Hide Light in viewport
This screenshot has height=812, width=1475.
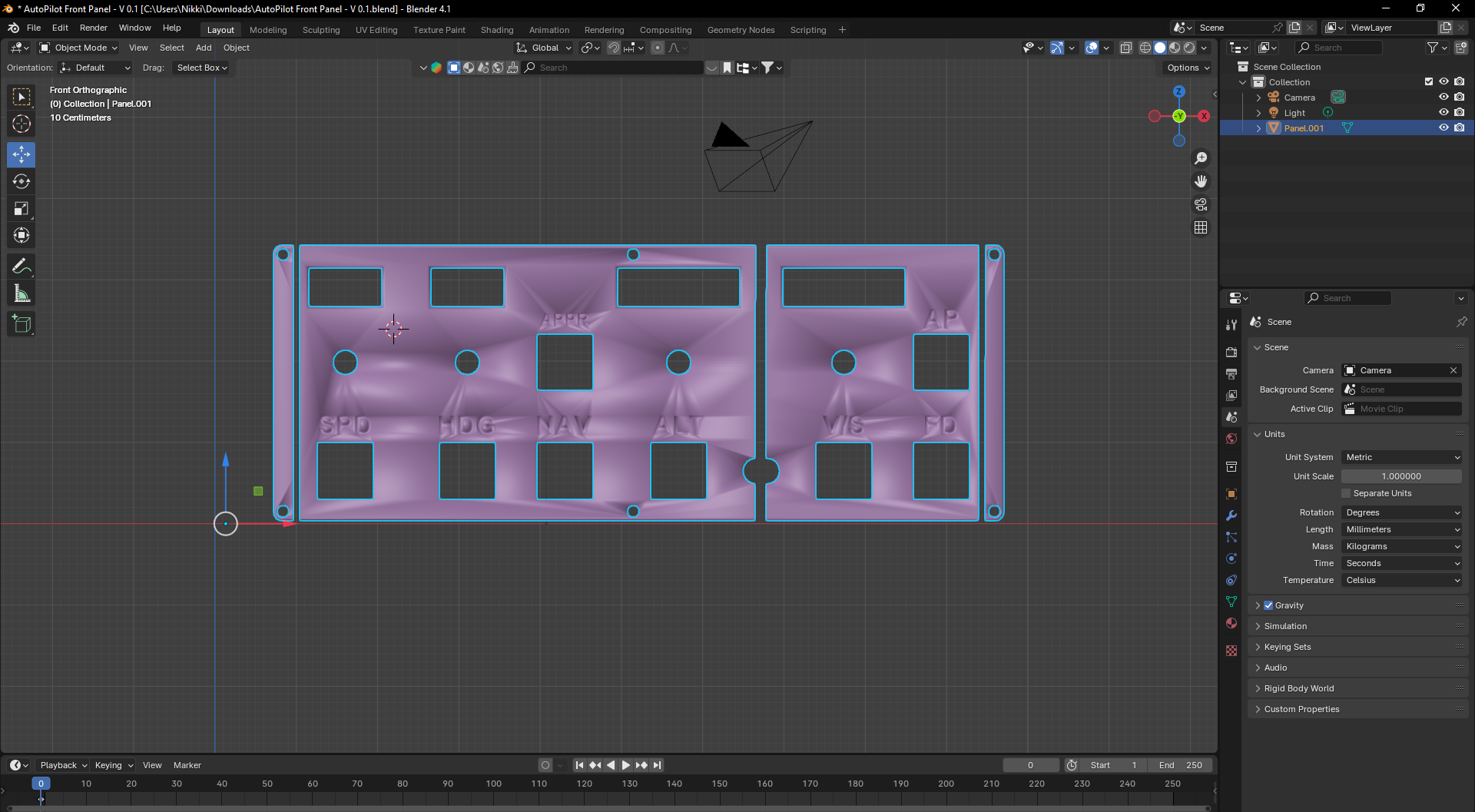[x=1444, y=112]
